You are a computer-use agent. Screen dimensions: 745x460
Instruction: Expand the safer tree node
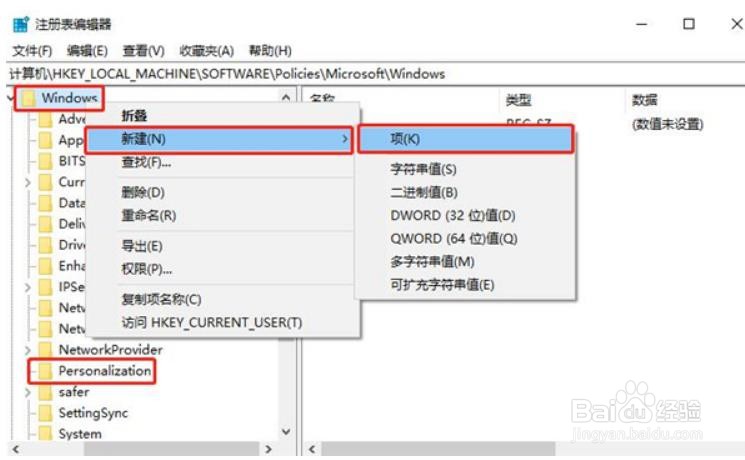(x=28, y=392)
